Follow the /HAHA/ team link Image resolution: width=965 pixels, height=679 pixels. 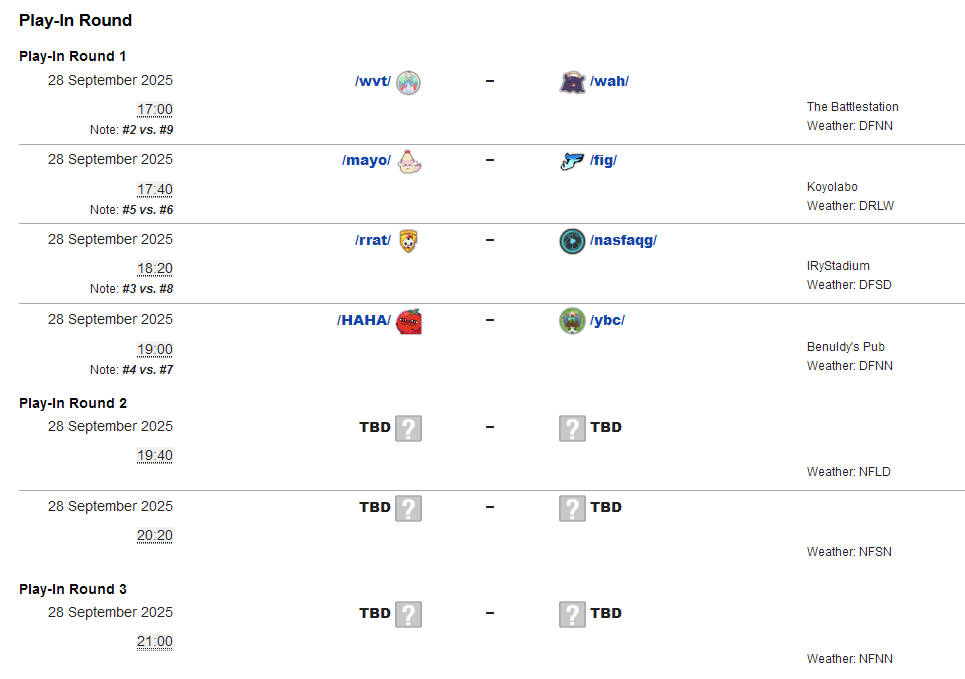click(363, 320)
